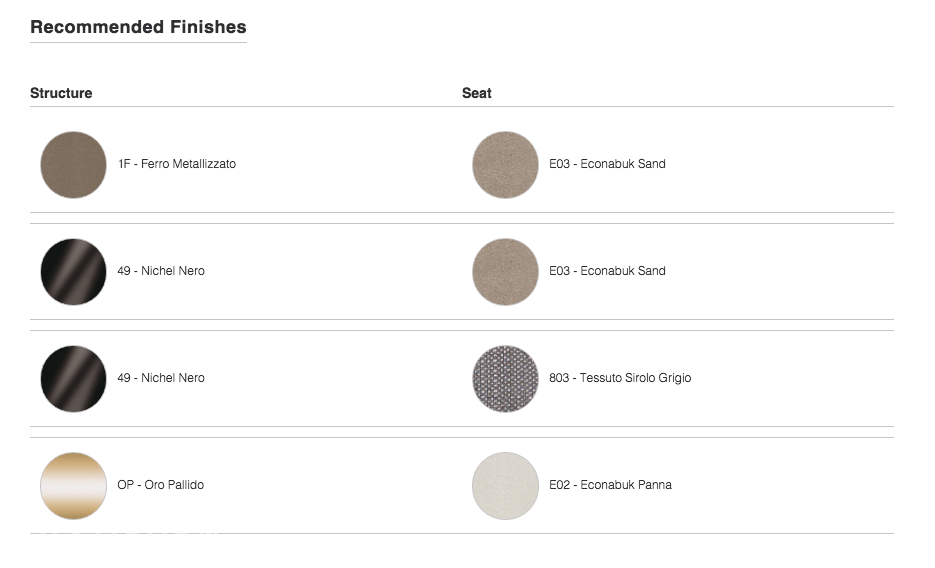935x568 pixels.
Task: Click '49 - Nichel Nero' label paired with Tessuto Sirolo
Action: [161, 378]
